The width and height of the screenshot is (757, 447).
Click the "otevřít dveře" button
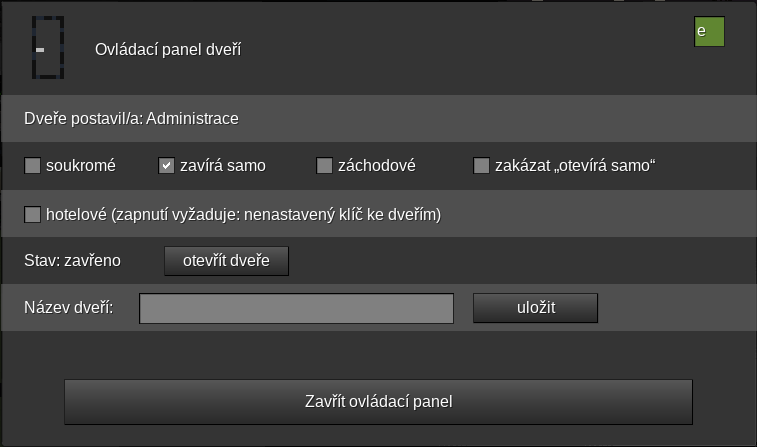point(226,261)
